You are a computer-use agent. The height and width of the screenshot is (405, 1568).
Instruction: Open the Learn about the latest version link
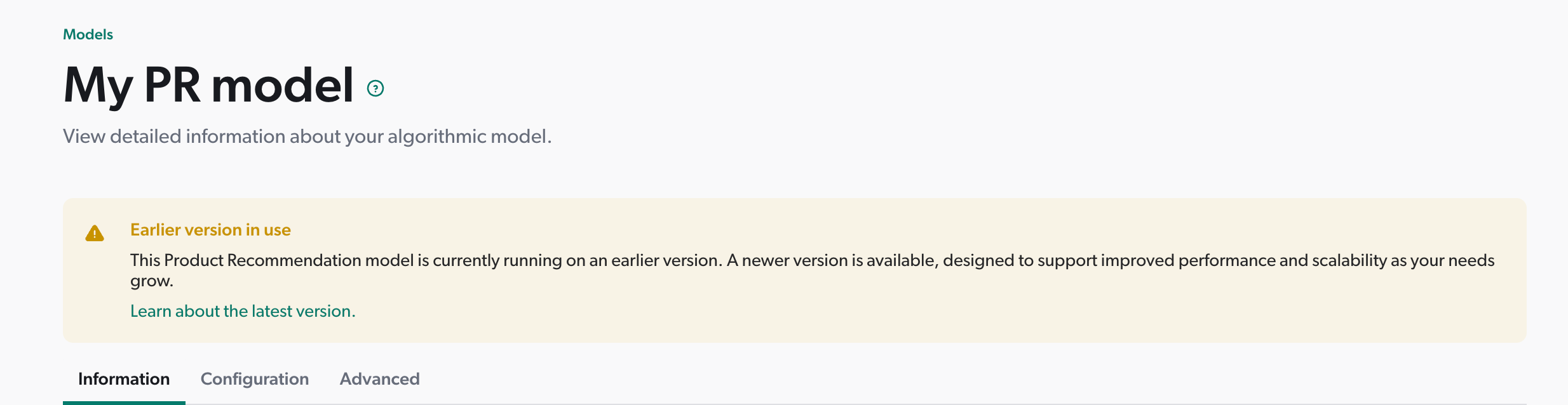[x=243, y=311]
